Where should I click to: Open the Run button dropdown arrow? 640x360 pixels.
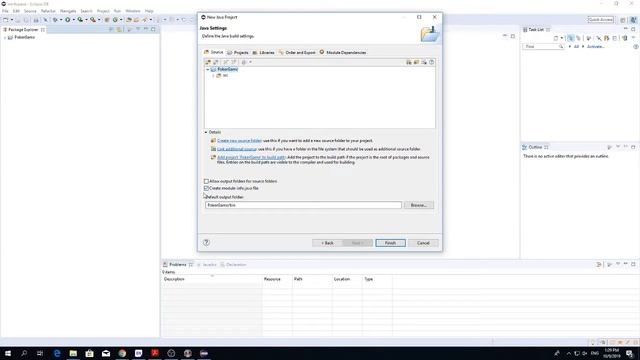coord(73,20)
